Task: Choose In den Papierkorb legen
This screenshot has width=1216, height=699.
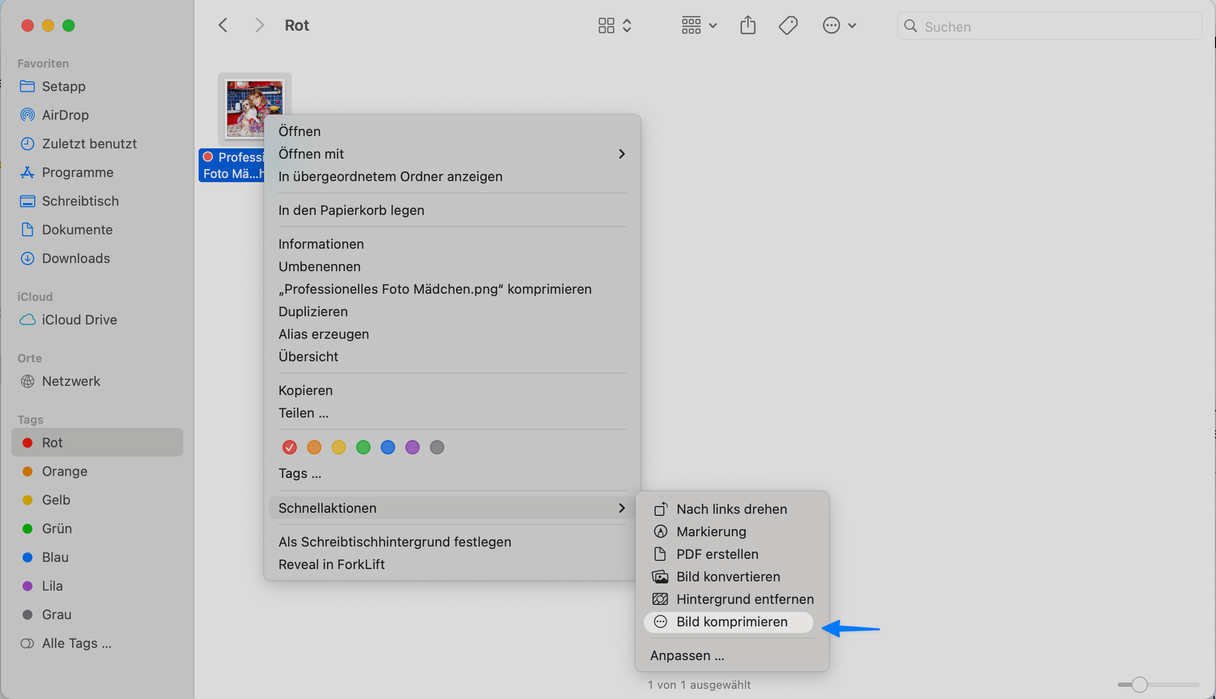Action: pyautogui.click(x=351, y=210)
